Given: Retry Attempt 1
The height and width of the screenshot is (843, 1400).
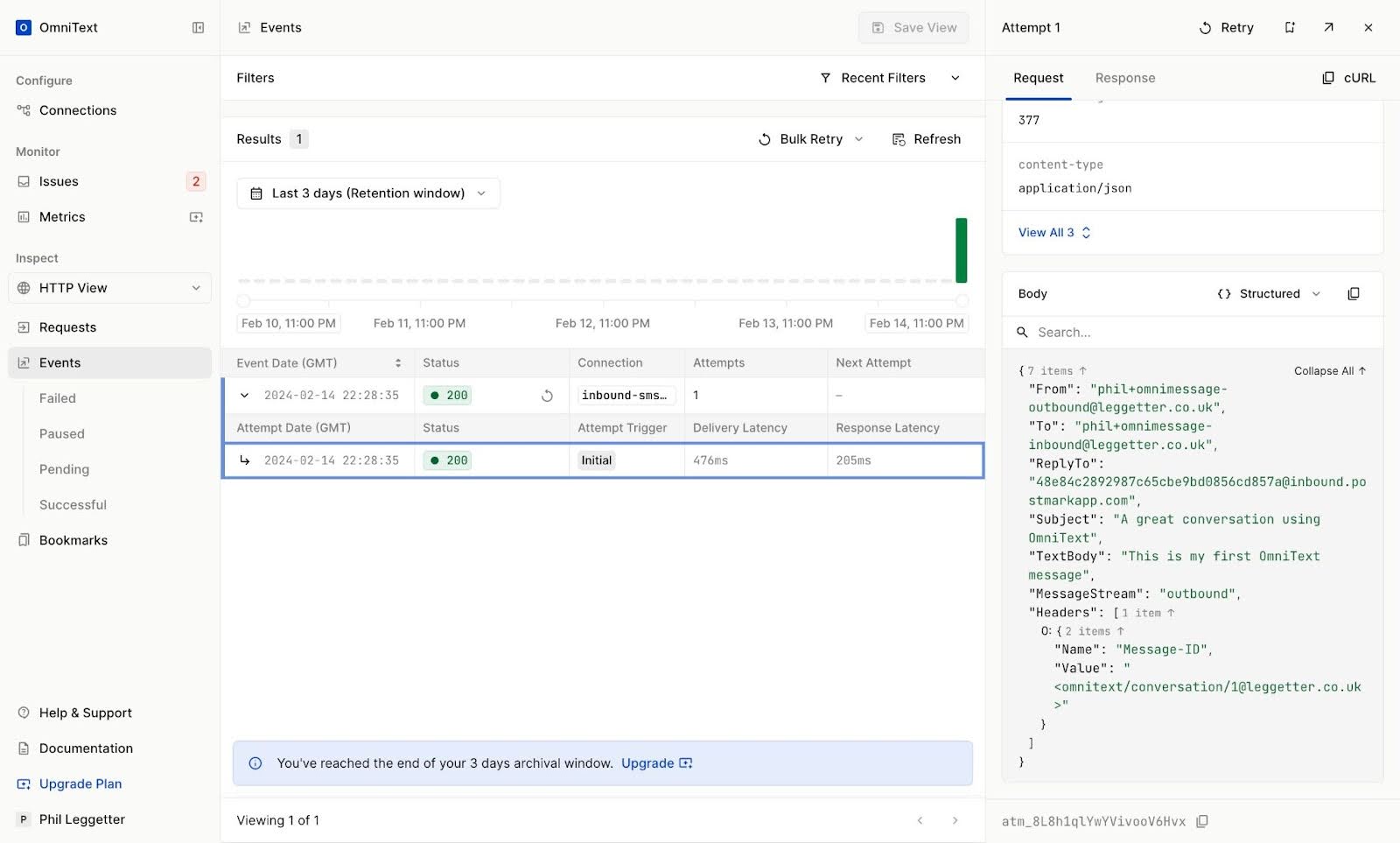Looking at the screenshot, I should click(x=1226, y=28).
